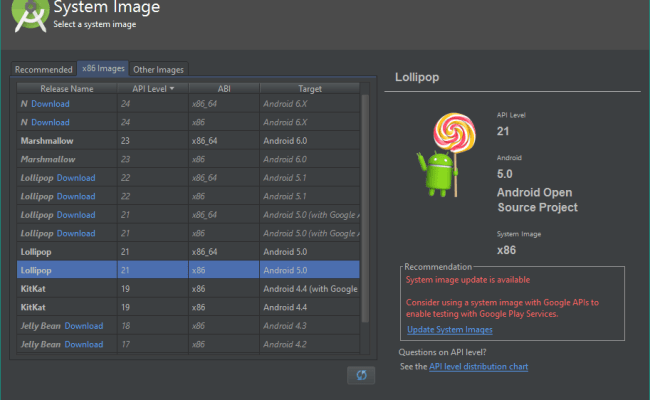Image resolution: width=650 pixels, height=400 pixels.
Task: Click the Jelly Bean API 17 release name
Action: click(x=41, y=344)
